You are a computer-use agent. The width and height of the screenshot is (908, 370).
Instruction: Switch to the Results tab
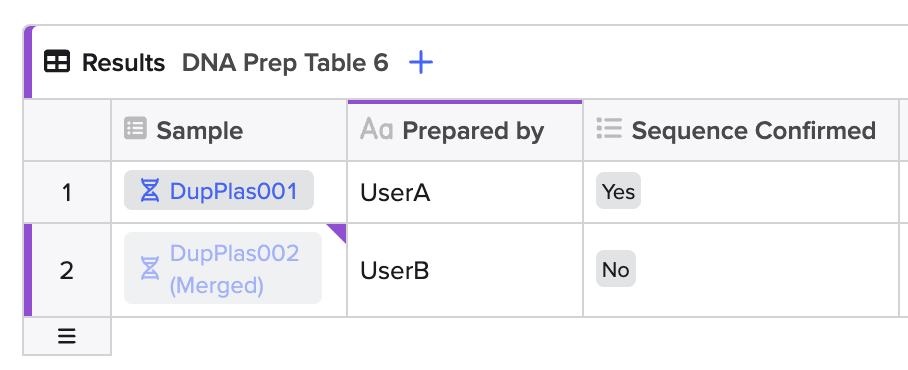click(123, 63)
